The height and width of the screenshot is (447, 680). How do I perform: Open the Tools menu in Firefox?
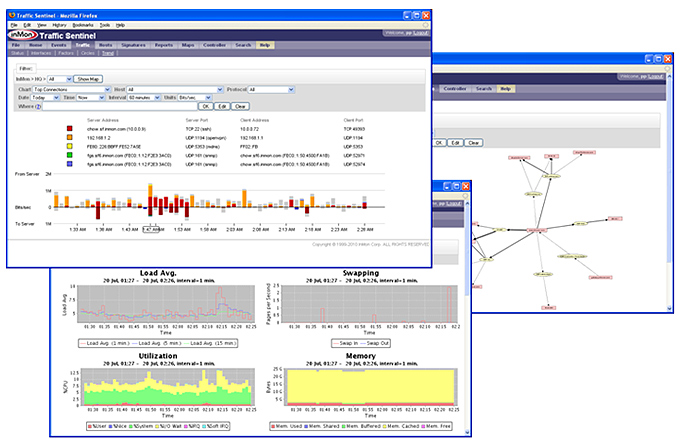click(105, 25)
